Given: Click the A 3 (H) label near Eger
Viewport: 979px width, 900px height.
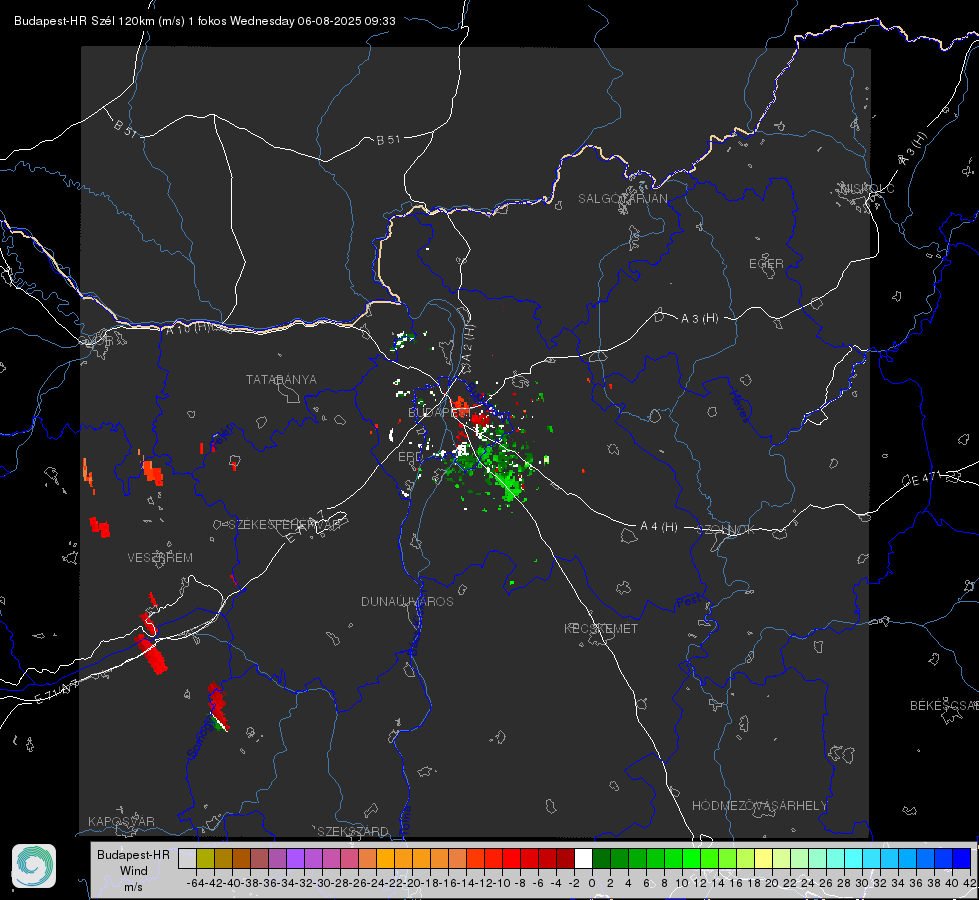Looking at the screenshot, I should coord(699,319).
